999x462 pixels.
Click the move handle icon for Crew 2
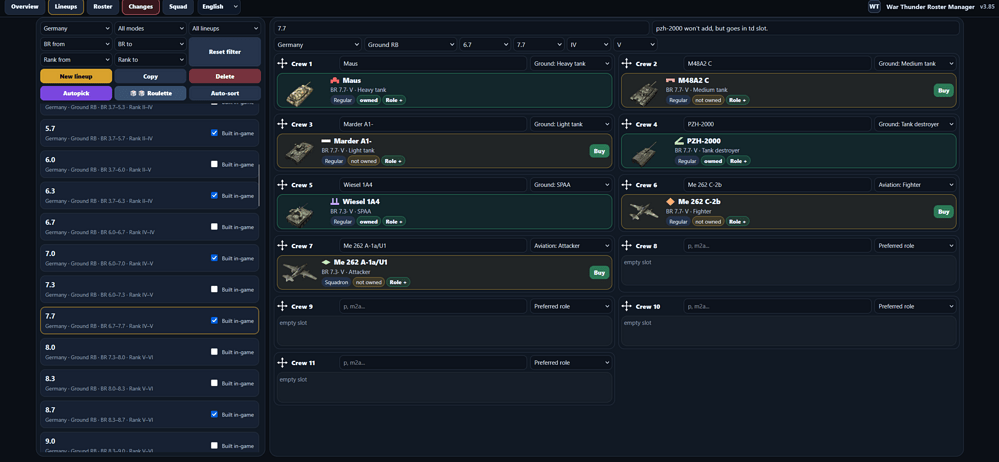tap(627, 64)
